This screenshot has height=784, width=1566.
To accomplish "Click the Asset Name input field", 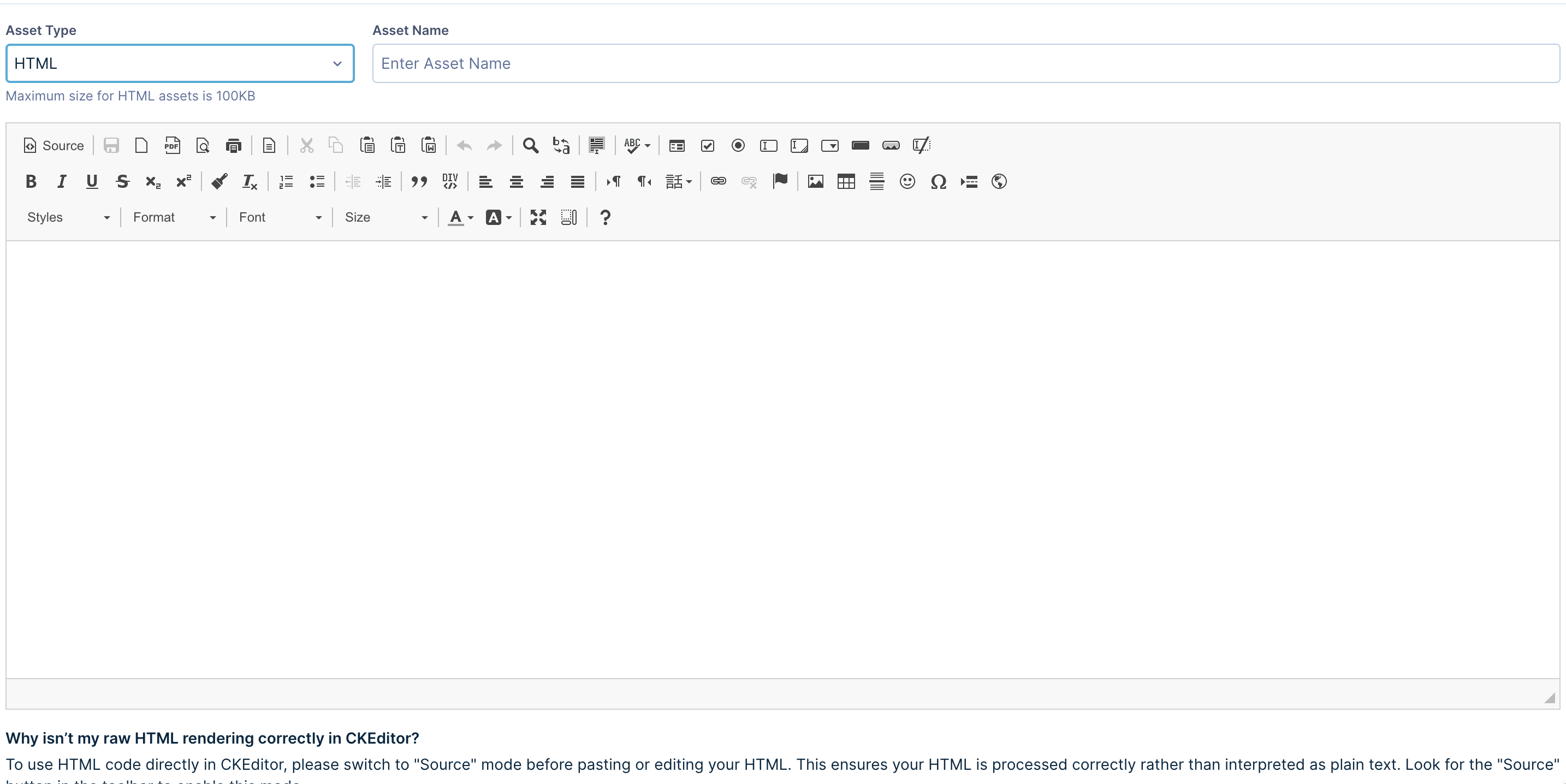I will pyautogui.click(x=965, y=63).
